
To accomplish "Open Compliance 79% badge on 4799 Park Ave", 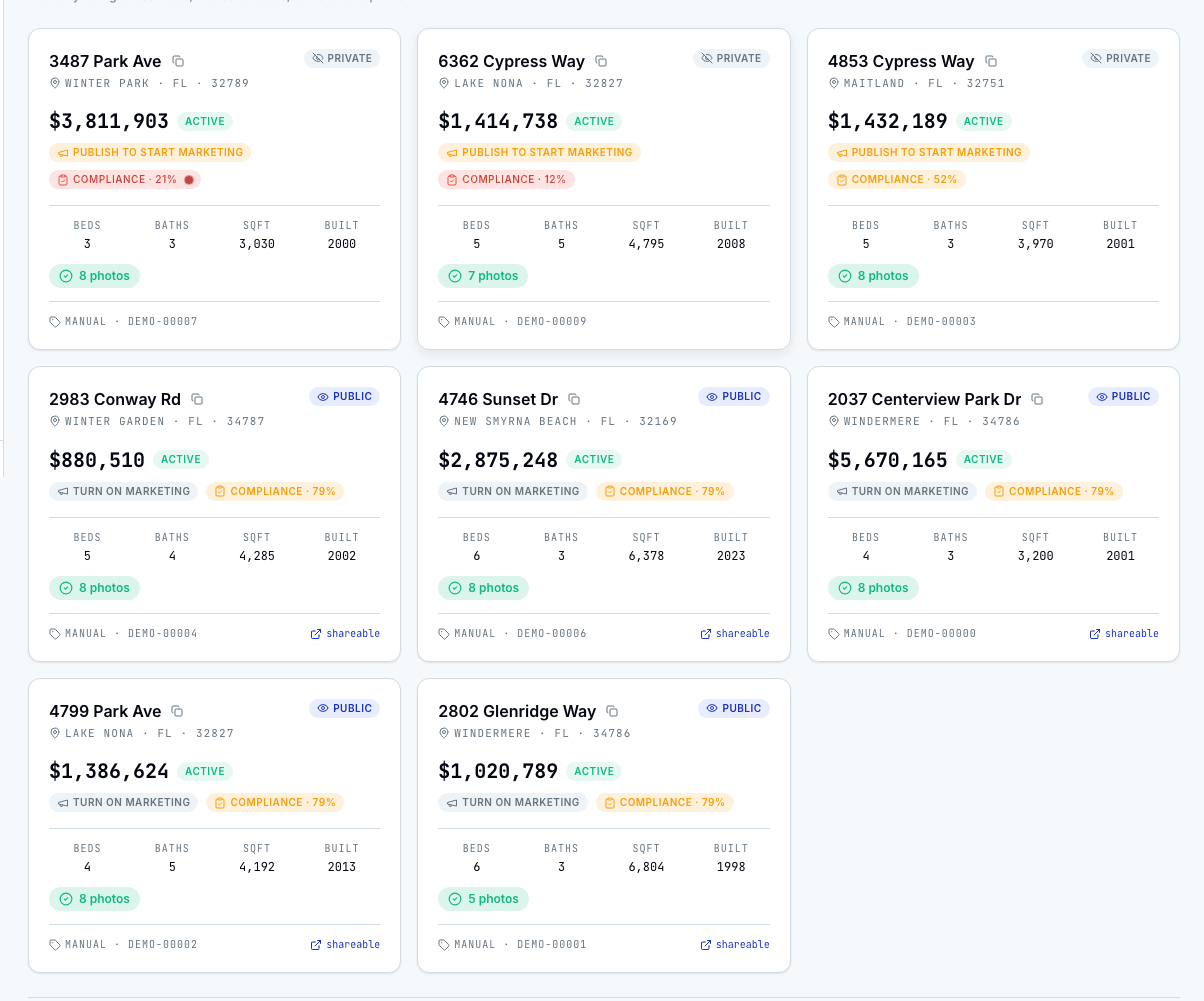I will coord(275,802).
